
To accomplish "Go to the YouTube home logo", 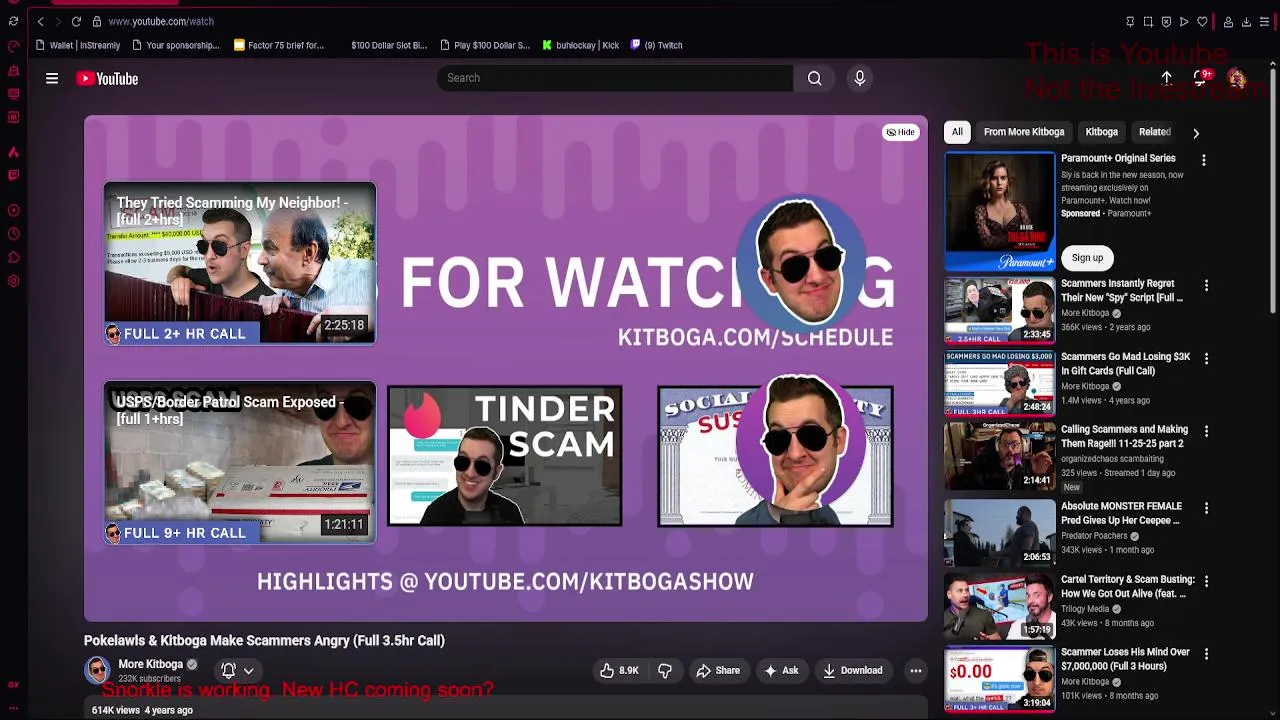I will (107, 79).
